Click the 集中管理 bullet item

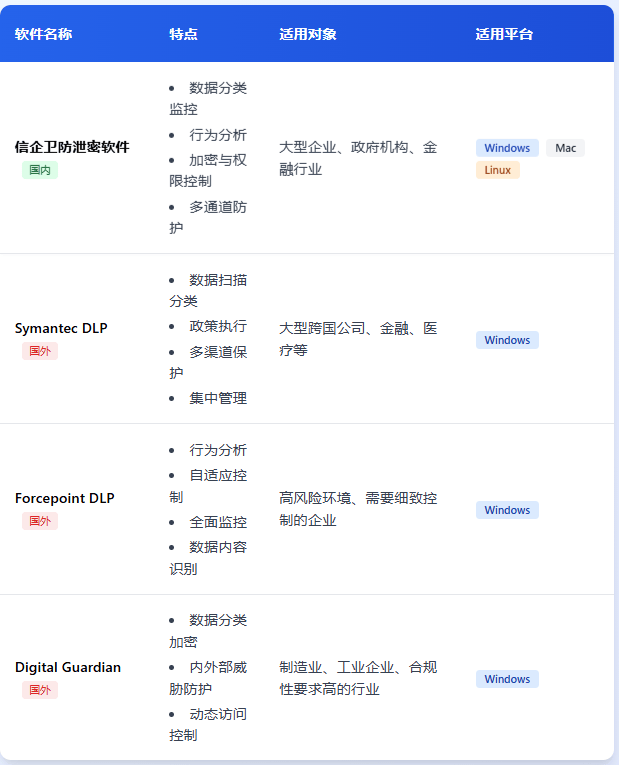tap(208, 398)
